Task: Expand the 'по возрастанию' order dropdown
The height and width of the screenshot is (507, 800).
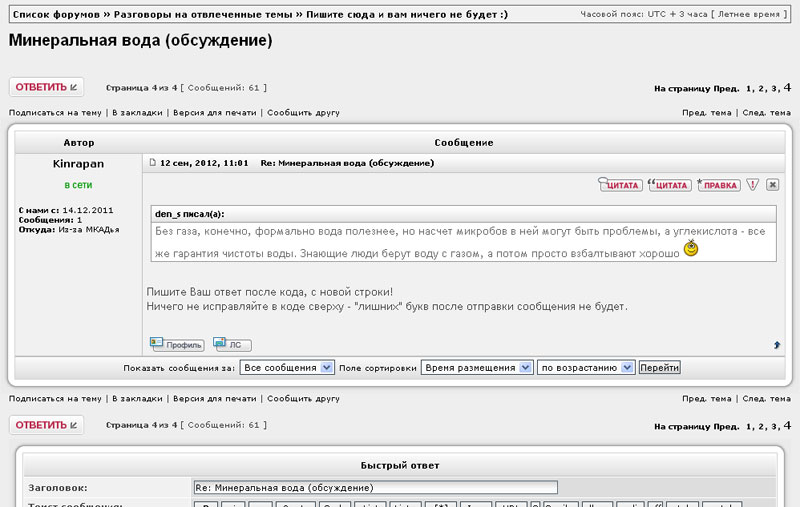Action: coord(585,368)
